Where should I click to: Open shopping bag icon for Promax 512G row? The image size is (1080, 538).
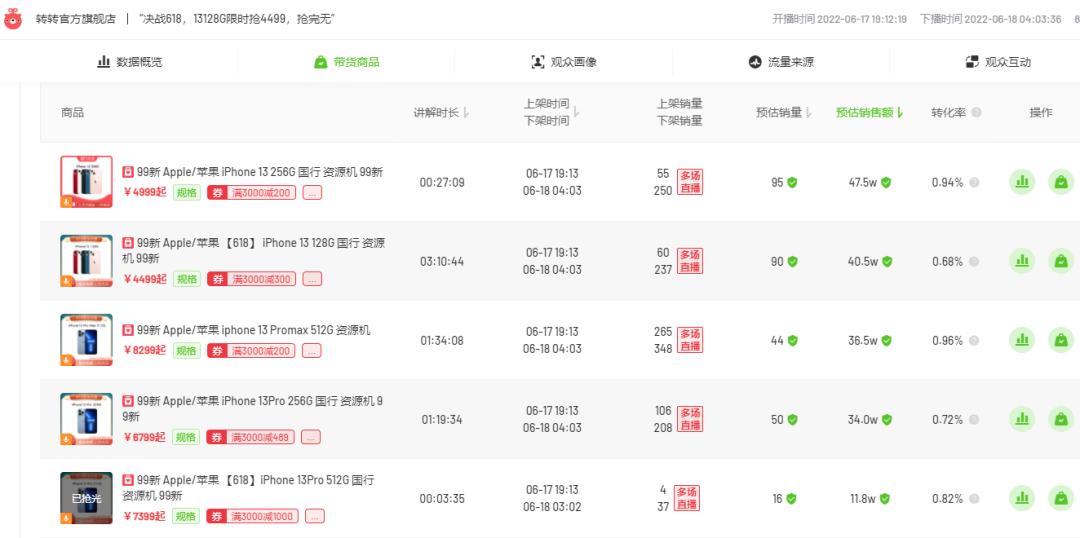point(1061,340)
